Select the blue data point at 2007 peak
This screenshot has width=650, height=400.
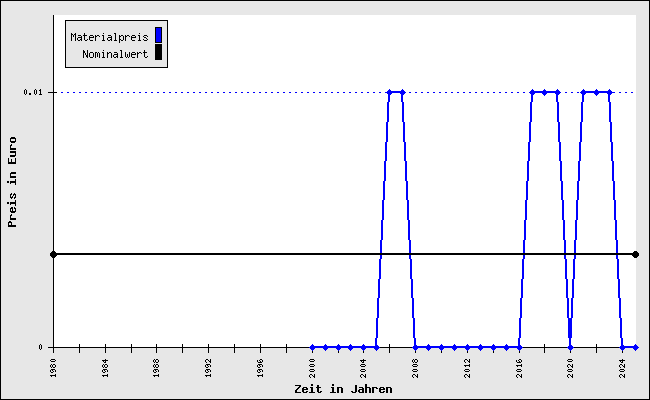(403, 92)
